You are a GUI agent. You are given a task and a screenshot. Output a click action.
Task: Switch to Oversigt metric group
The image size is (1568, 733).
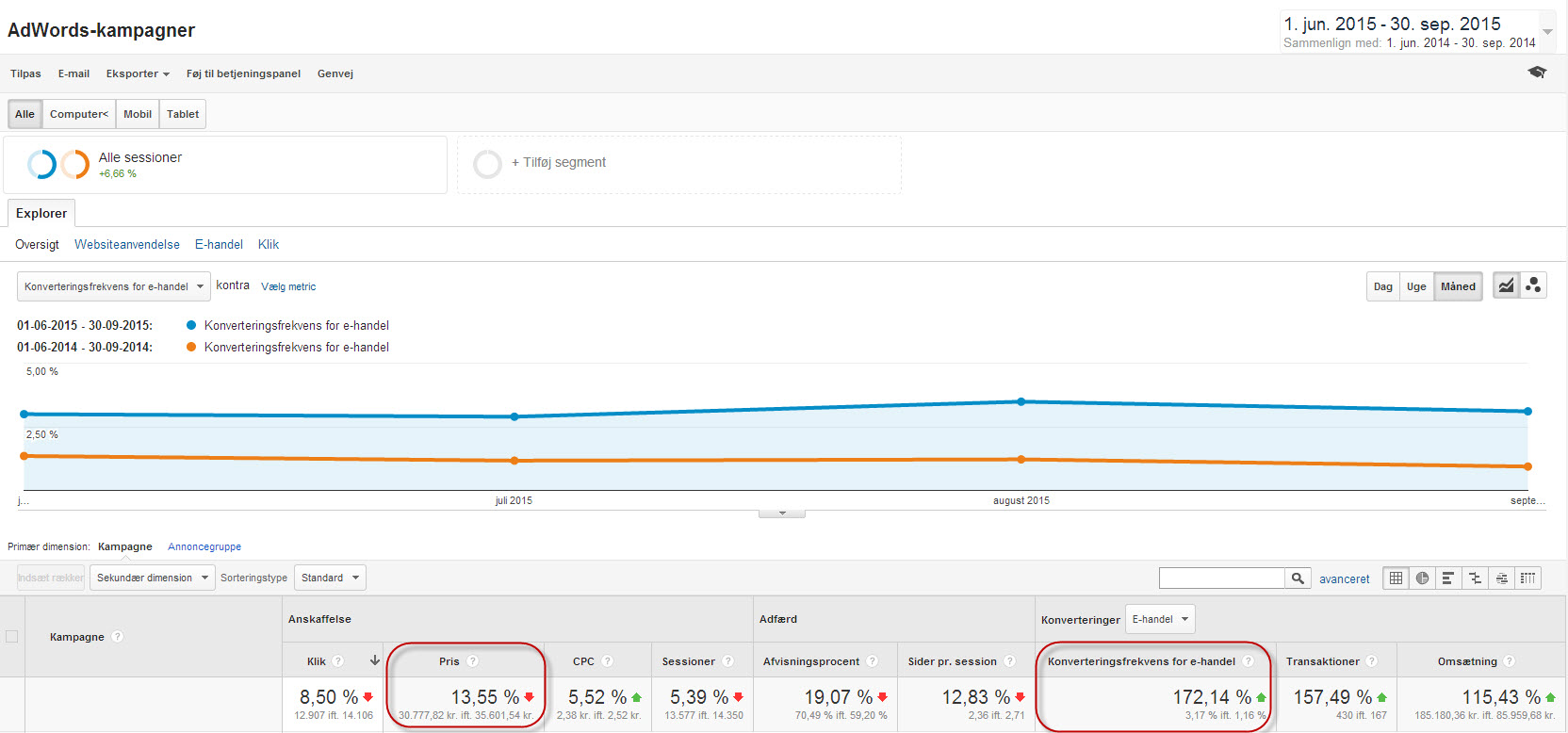[x=37, y=244]
